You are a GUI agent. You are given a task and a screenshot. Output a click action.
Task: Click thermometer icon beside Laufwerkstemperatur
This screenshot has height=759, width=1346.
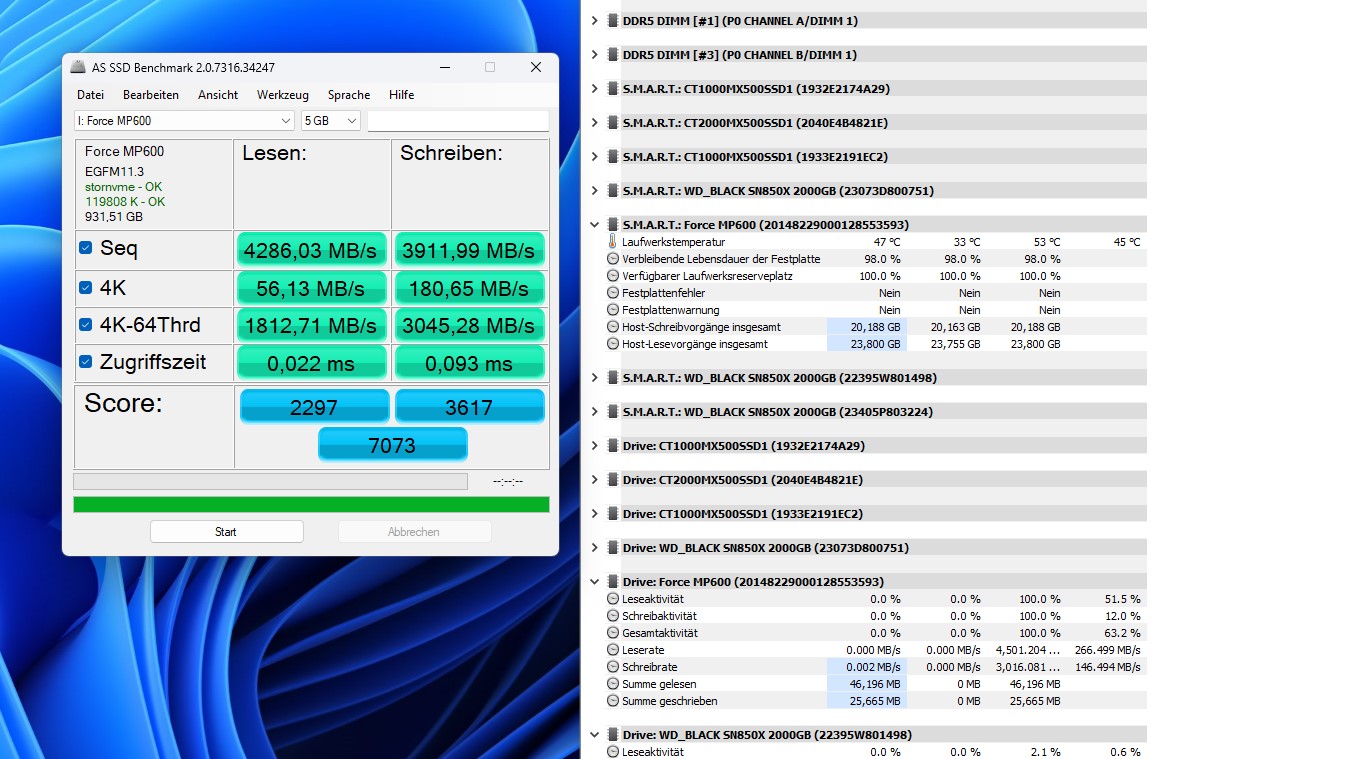point(613,241)
